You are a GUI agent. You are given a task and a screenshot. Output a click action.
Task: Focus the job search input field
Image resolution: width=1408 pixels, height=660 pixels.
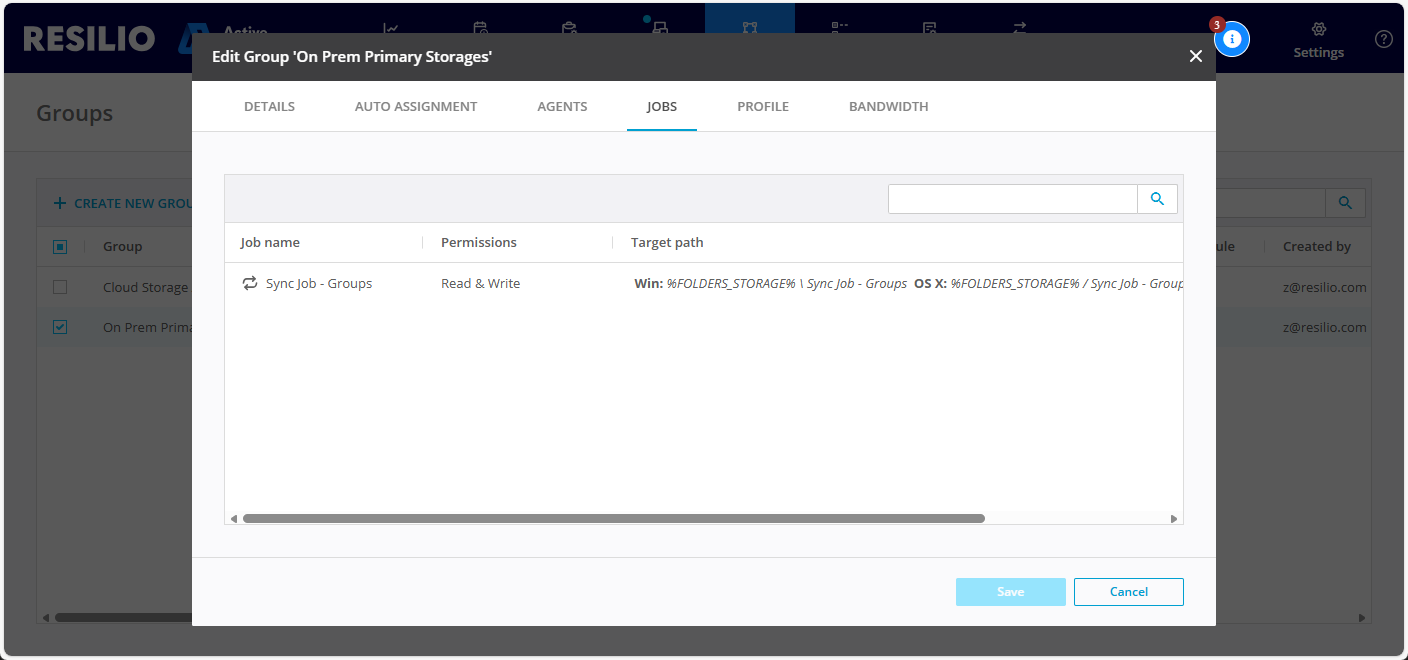pos(1012,199)
